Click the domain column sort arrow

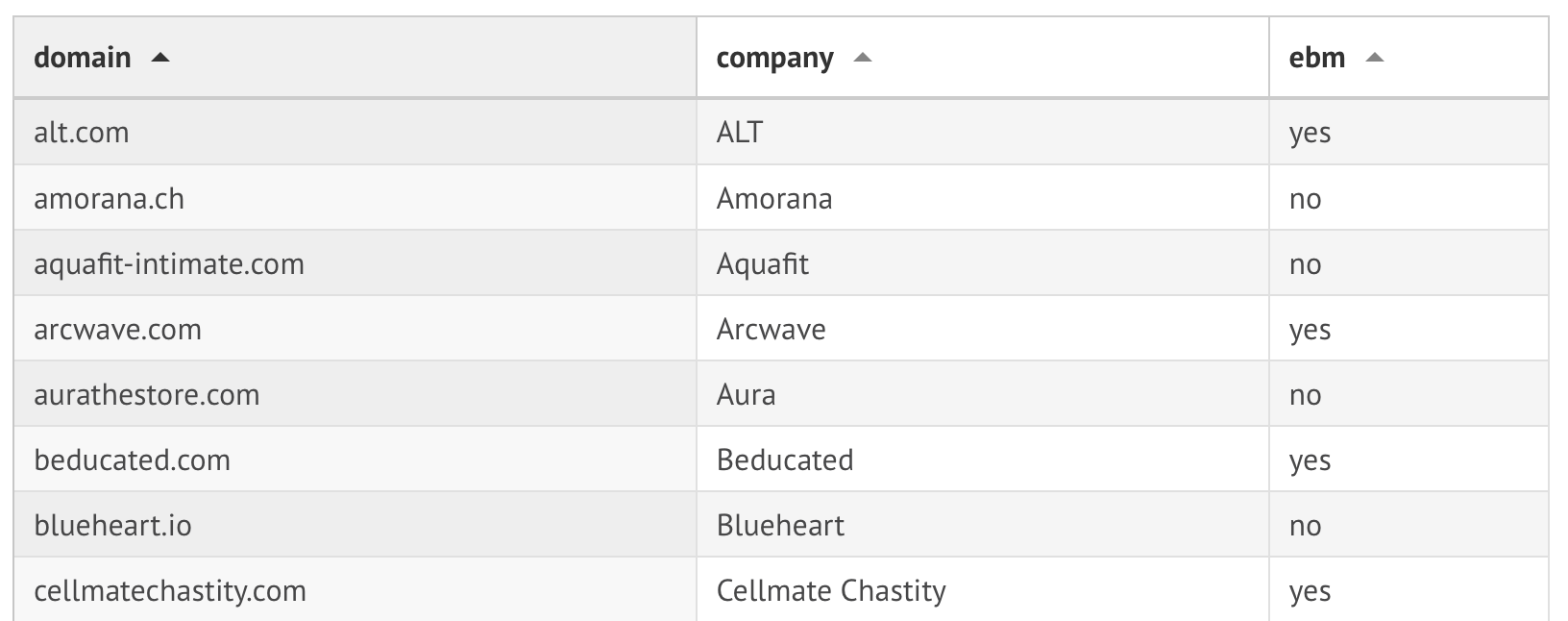(x=160, y=58)
